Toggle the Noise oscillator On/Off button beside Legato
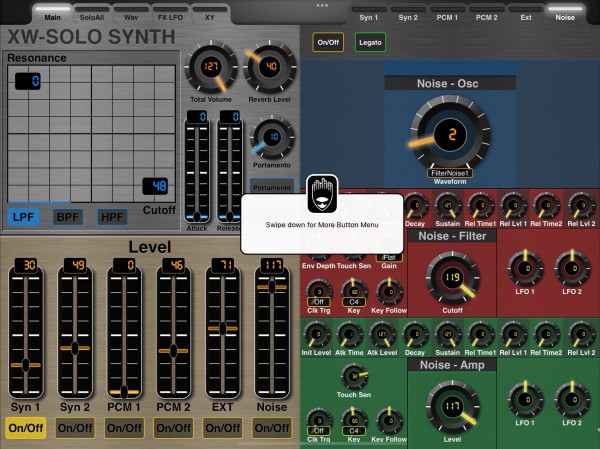This screenshot has width=600, height=449. pos(328,42)
